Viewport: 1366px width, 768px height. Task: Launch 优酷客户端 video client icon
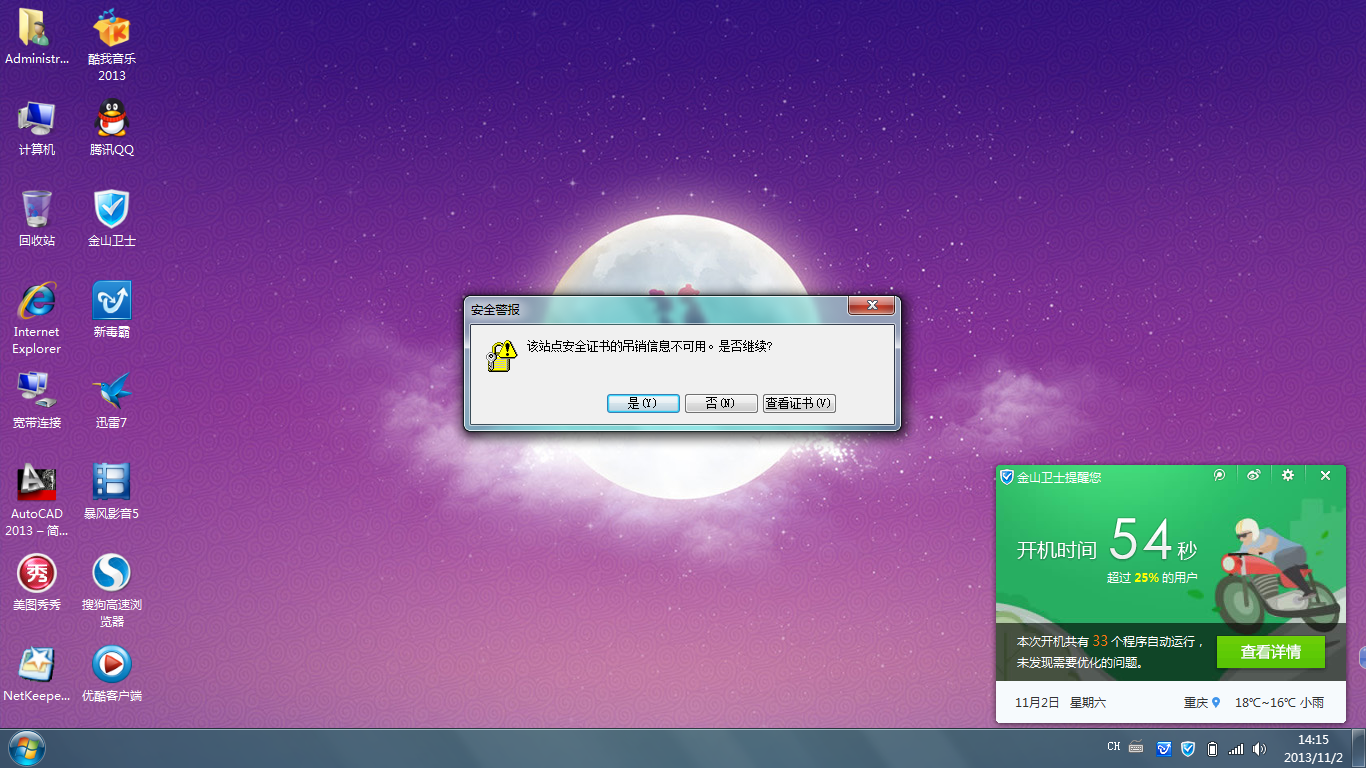pyautogui.click(x=112, y=664)
